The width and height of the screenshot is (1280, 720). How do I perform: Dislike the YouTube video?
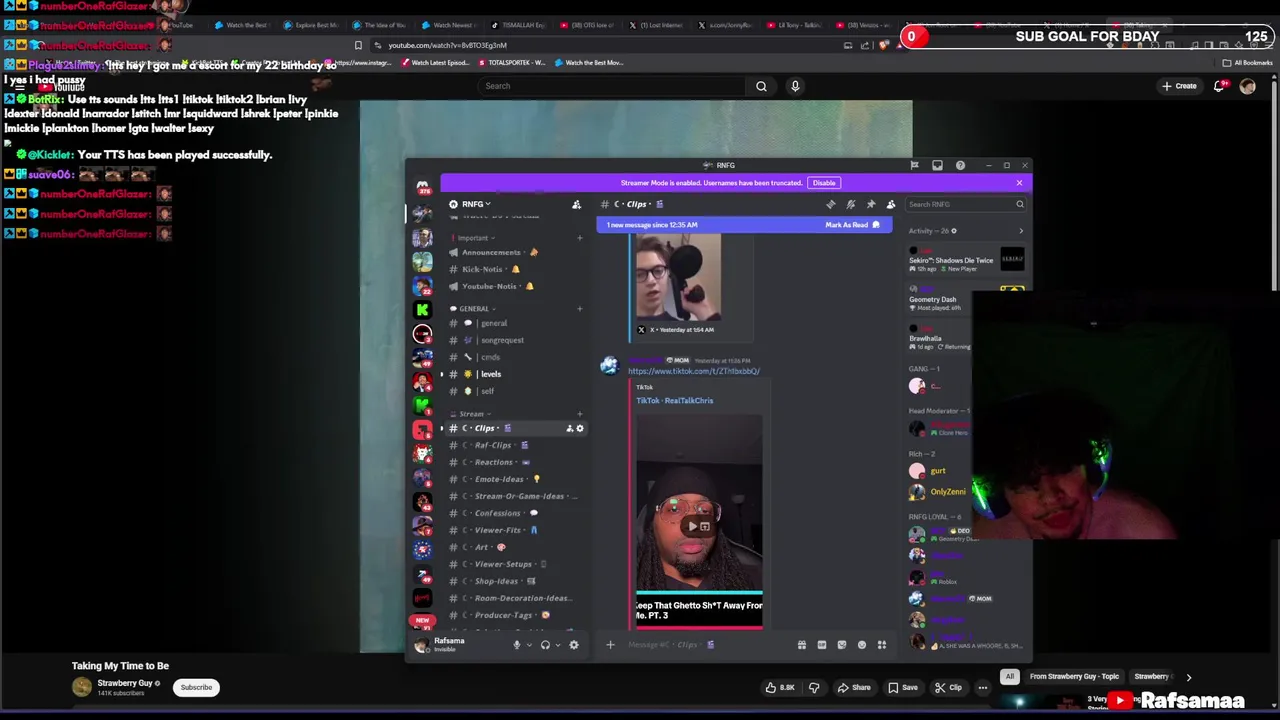pos(814,687)
